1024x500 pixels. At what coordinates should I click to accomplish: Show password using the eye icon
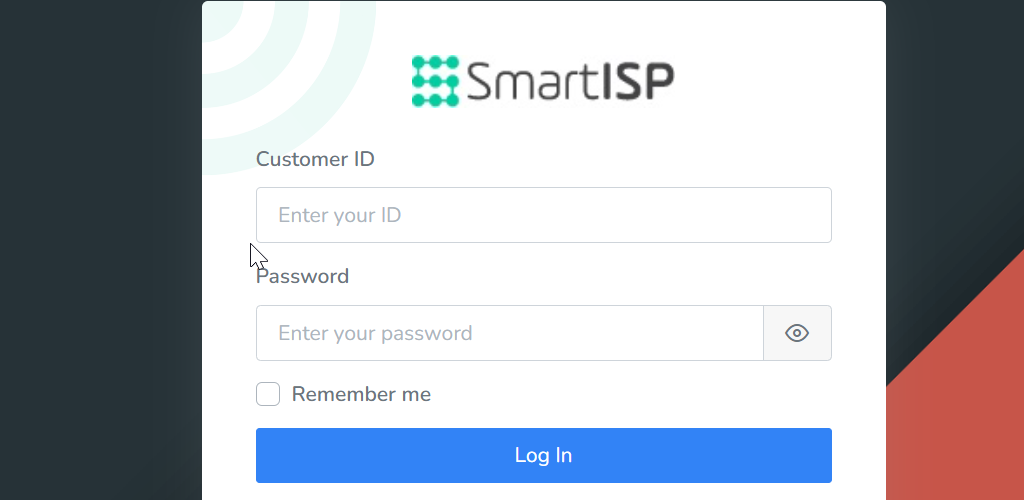point(797,333)
